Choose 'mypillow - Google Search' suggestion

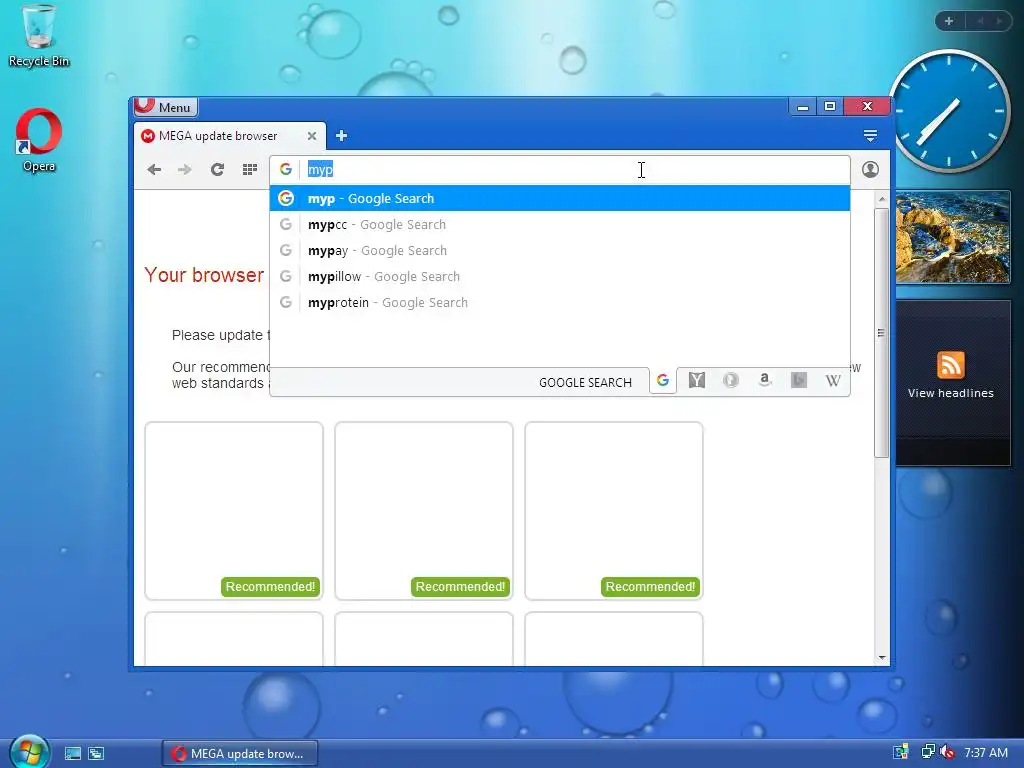[x=560, y=277]
